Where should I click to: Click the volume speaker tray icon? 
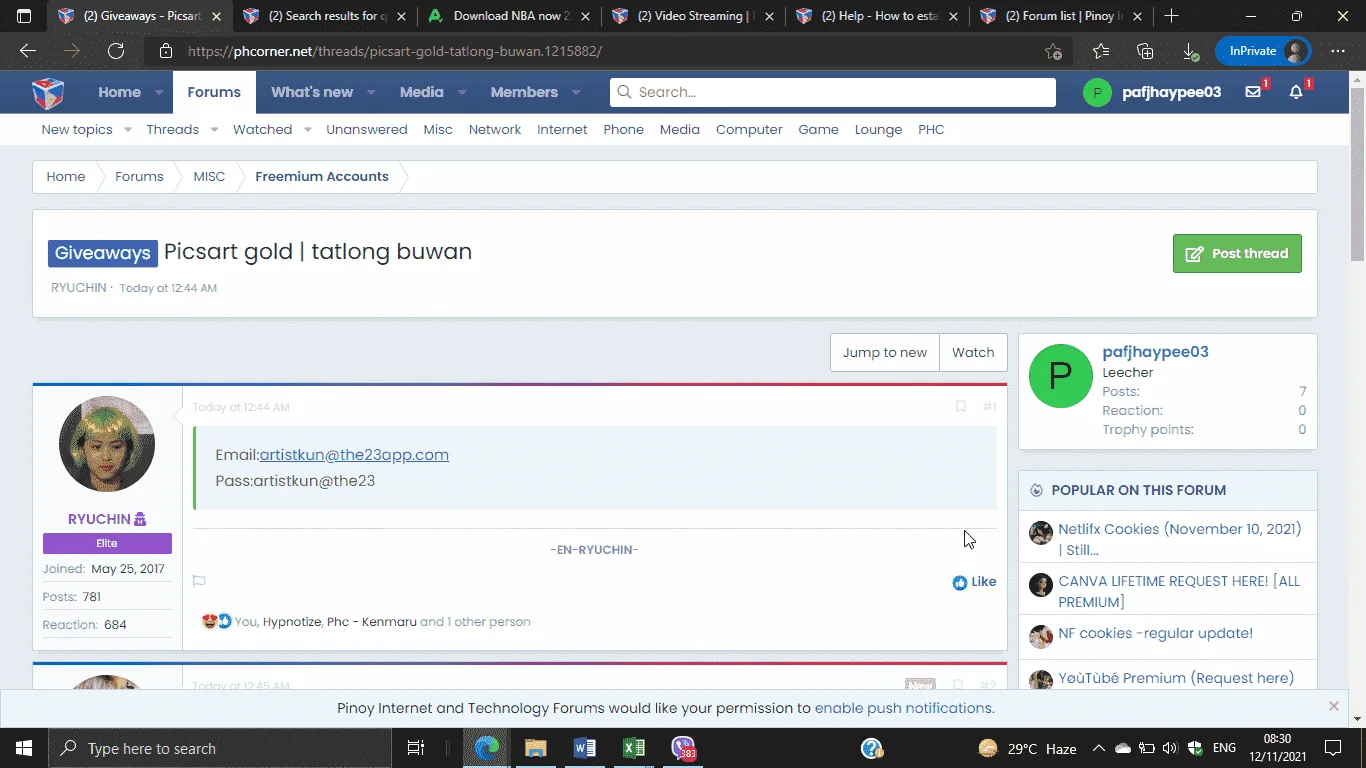point(1169,748)
